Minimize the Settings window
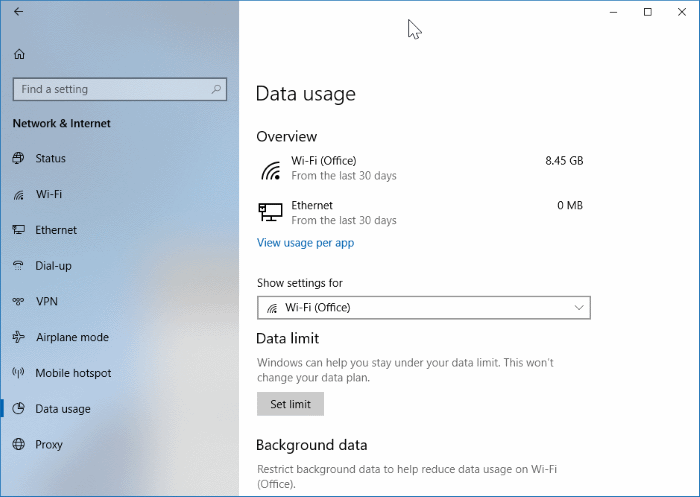This screenshot has height=497, width=700. (x=613, y=12)
